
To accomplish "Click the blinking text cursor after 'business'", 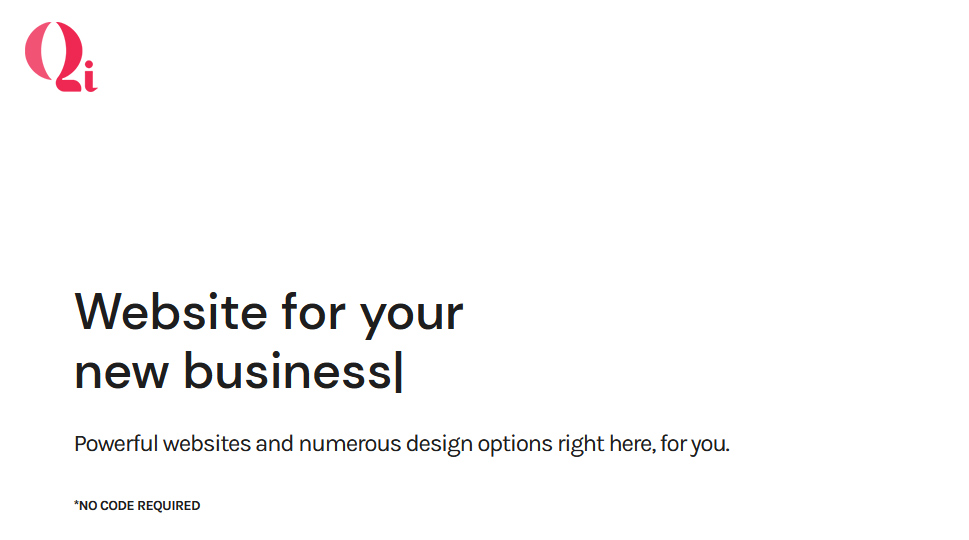I will [x=399, y=371].
